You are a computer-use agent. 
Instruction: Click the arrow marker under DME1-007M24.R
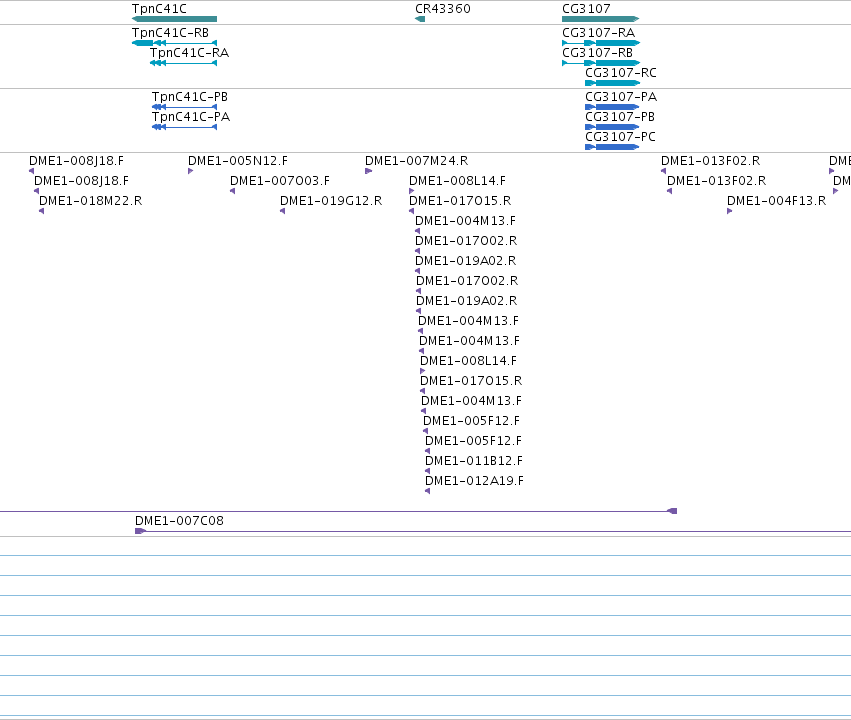tap(369, 171)
